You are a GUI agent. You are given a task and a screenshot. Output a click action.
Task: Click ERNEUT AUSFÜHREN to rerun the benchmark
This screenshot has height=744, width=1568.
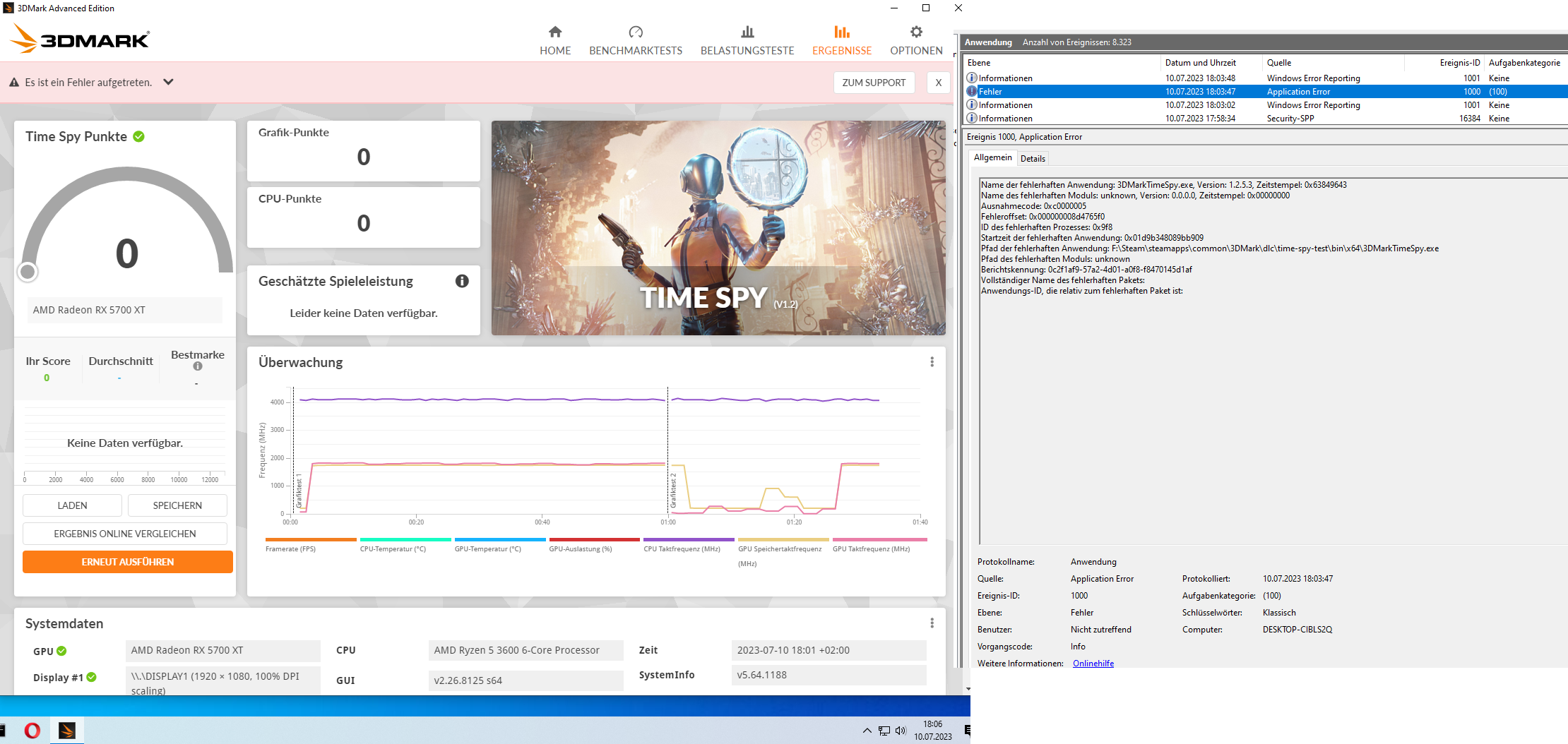128,562
